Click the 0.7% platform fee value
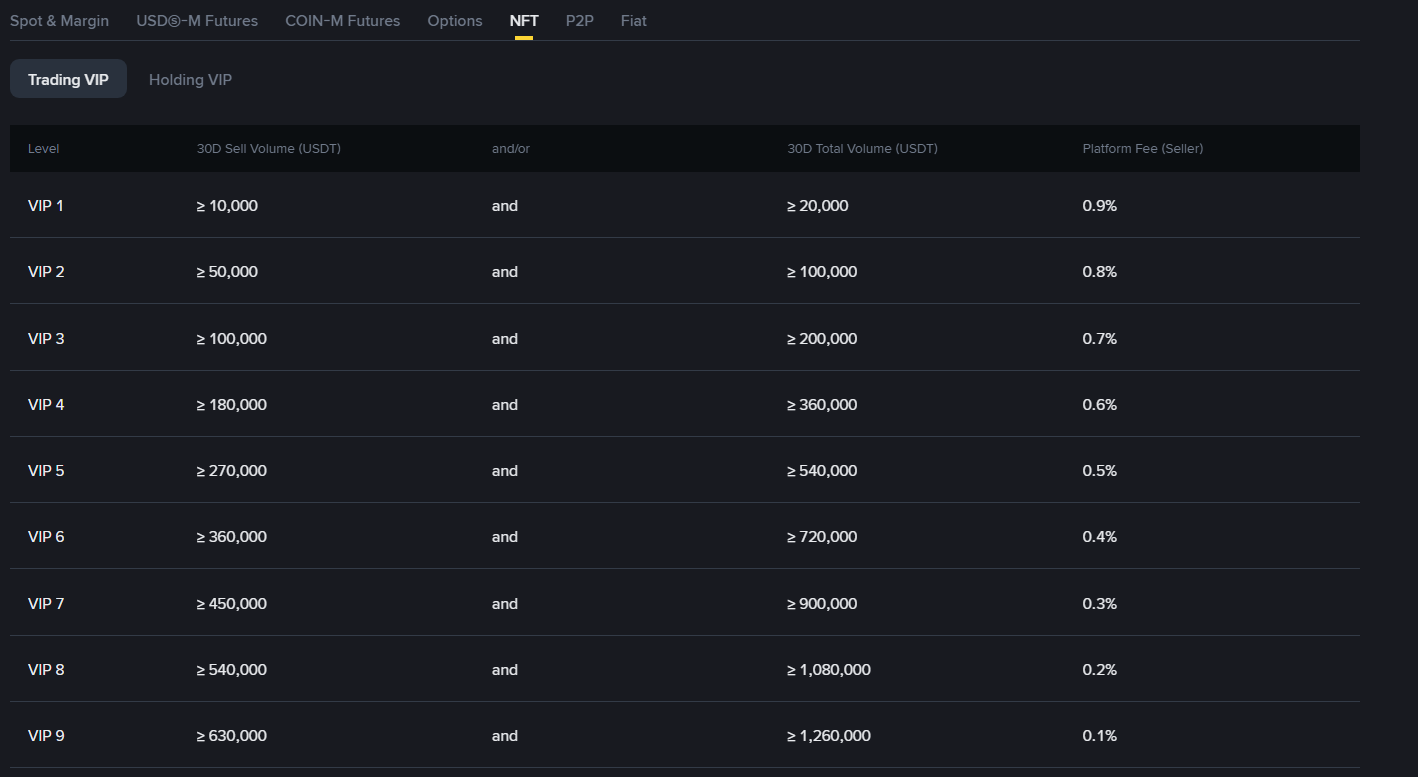Image resolution: width=1418 pixels, height=777 pixels. click(x=1100, y=338)
